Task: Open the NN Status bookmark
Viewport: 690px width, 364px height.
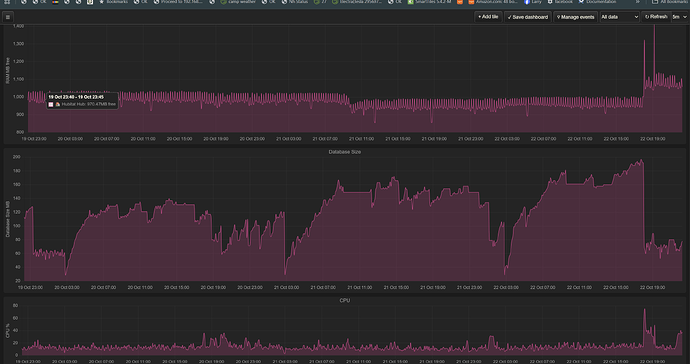Action: (x=294, y=2)
